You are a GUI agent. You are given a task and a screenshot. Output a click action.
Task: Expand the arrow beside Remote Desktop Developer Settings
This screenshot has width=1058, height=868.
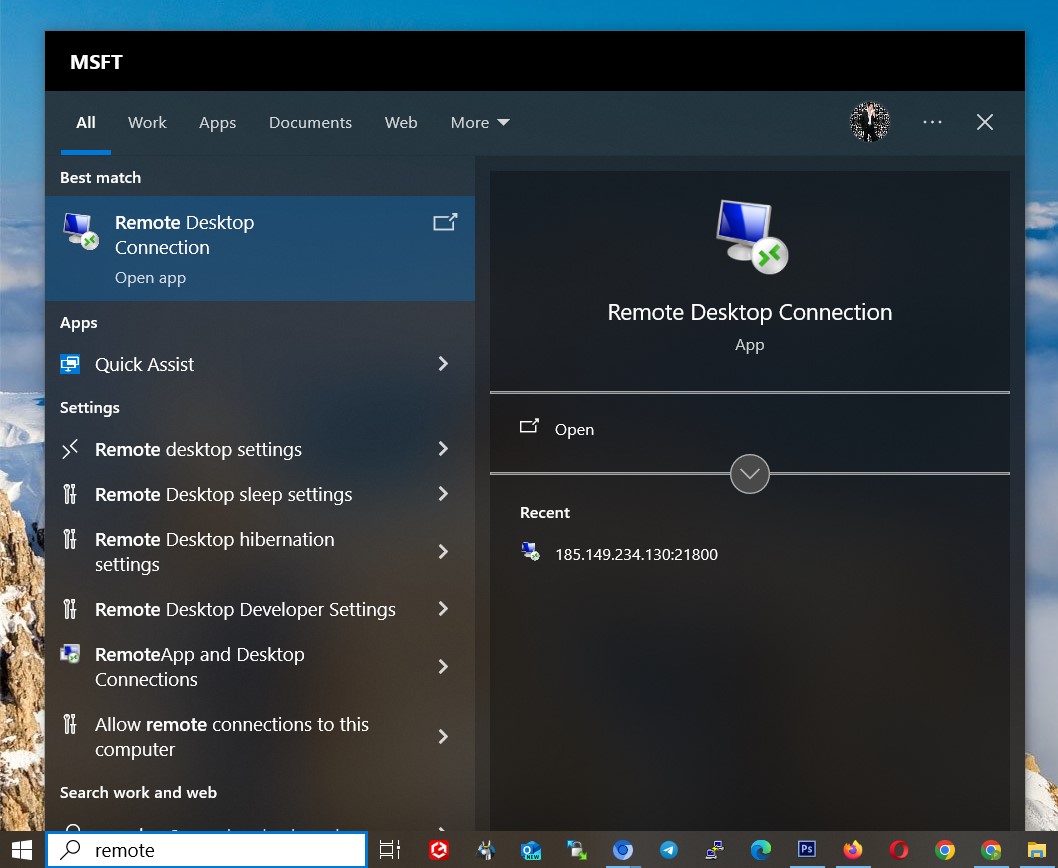click(443, 609)
